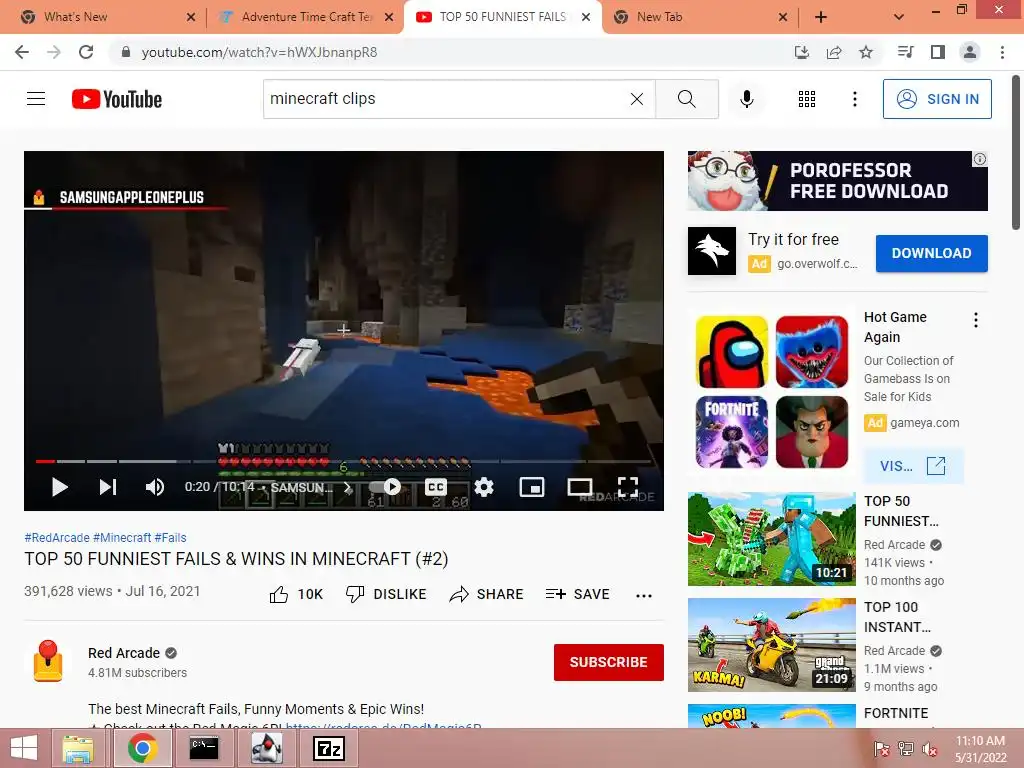This screenshot has width=1024, height=768.
Task: Go to YouTube home via logo
Action: click(x=117, y=99)
